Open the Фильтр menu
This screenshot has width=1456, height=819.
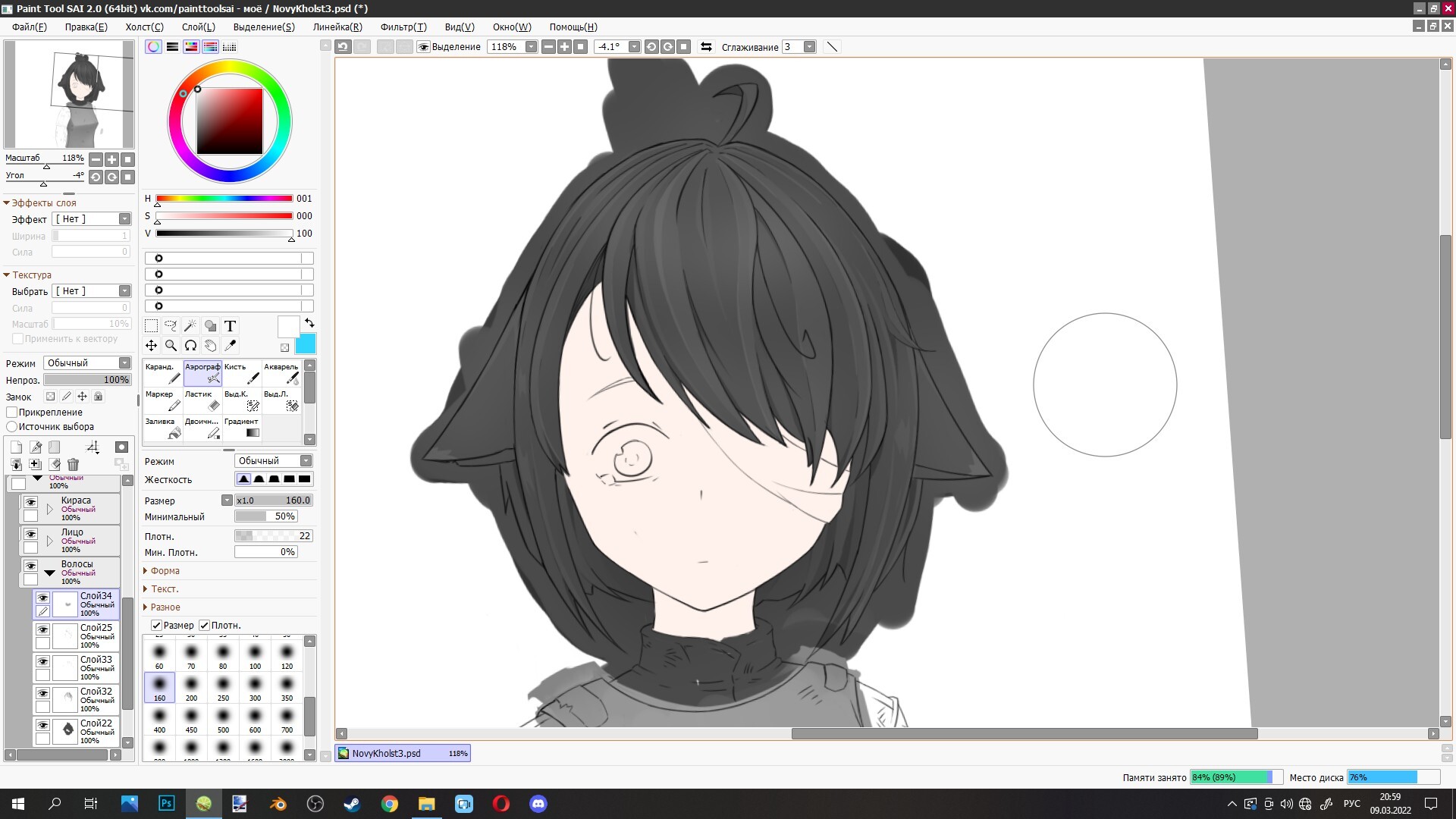coord(403,27)
